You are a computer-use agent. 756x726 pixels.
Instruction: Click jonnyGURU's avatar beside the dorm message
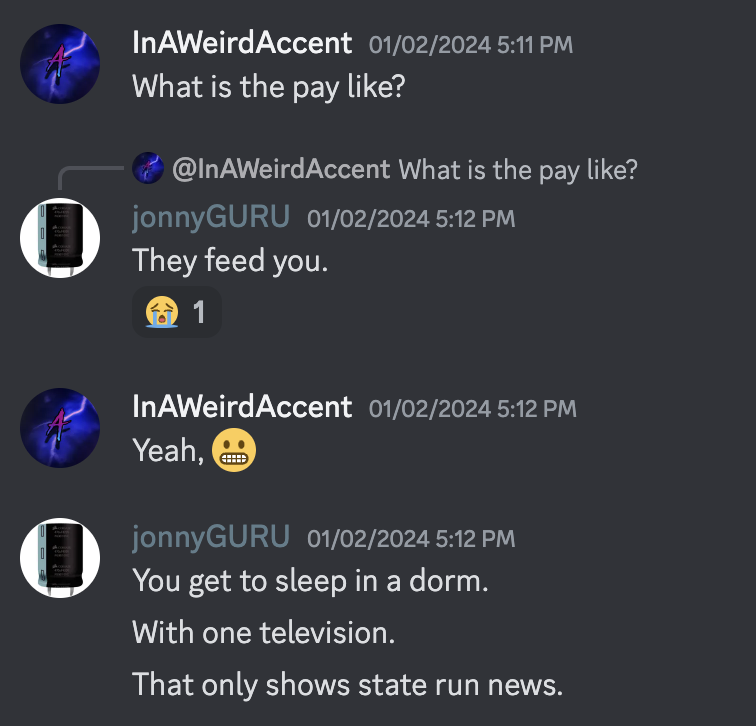(x=60, y=558)
